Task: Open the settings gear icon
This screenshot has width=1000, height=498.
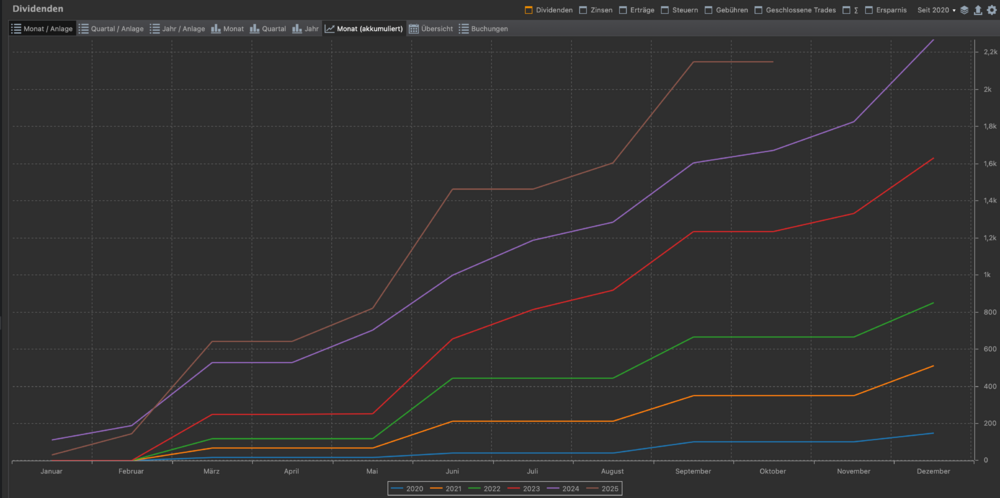Action: coord(991,10)
